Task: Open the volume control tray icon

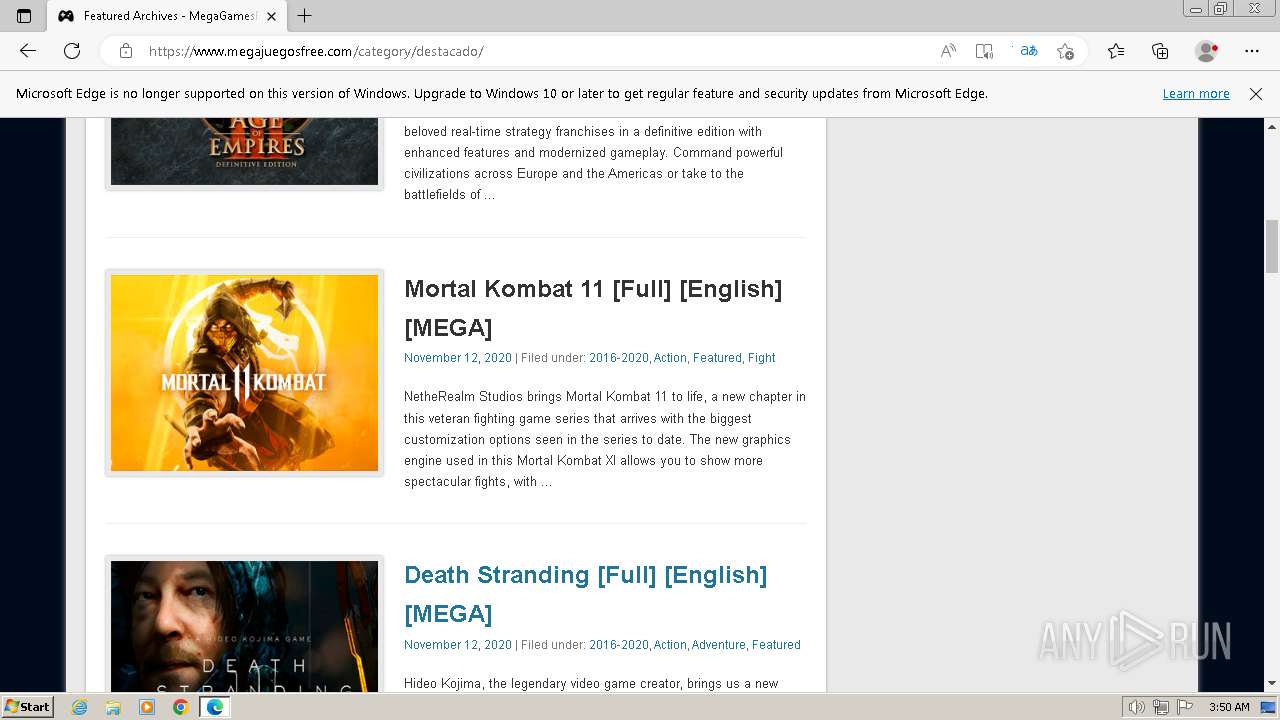Action: [x=1137, y=707]
